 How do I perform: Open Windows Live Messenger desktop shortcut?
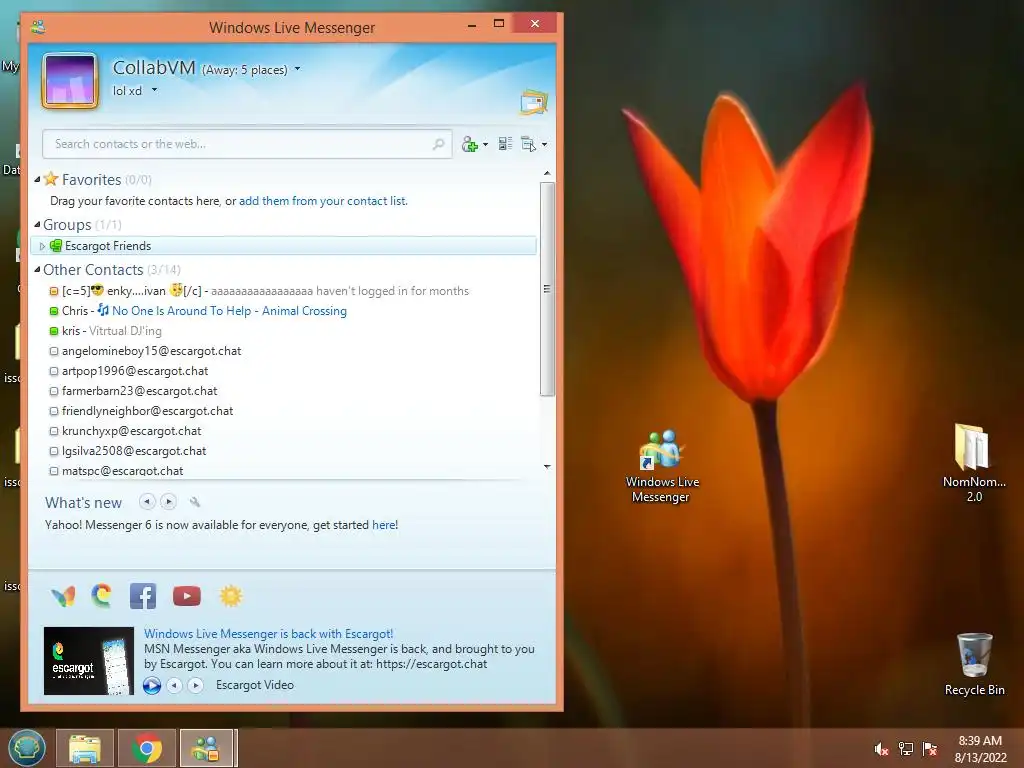tap(662, 466)
